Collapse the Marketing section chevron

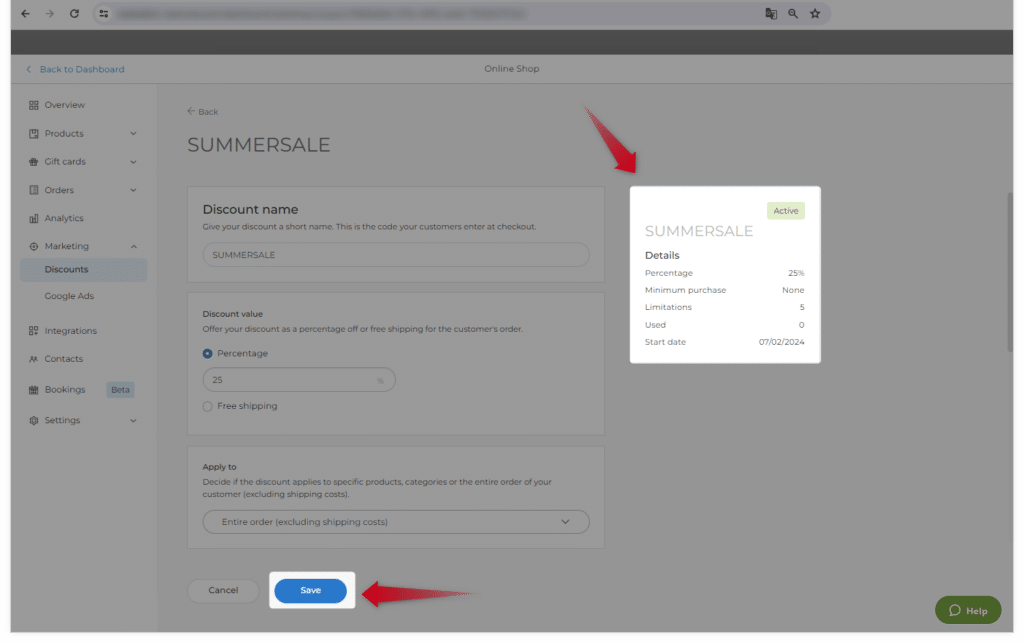[133, 246]
